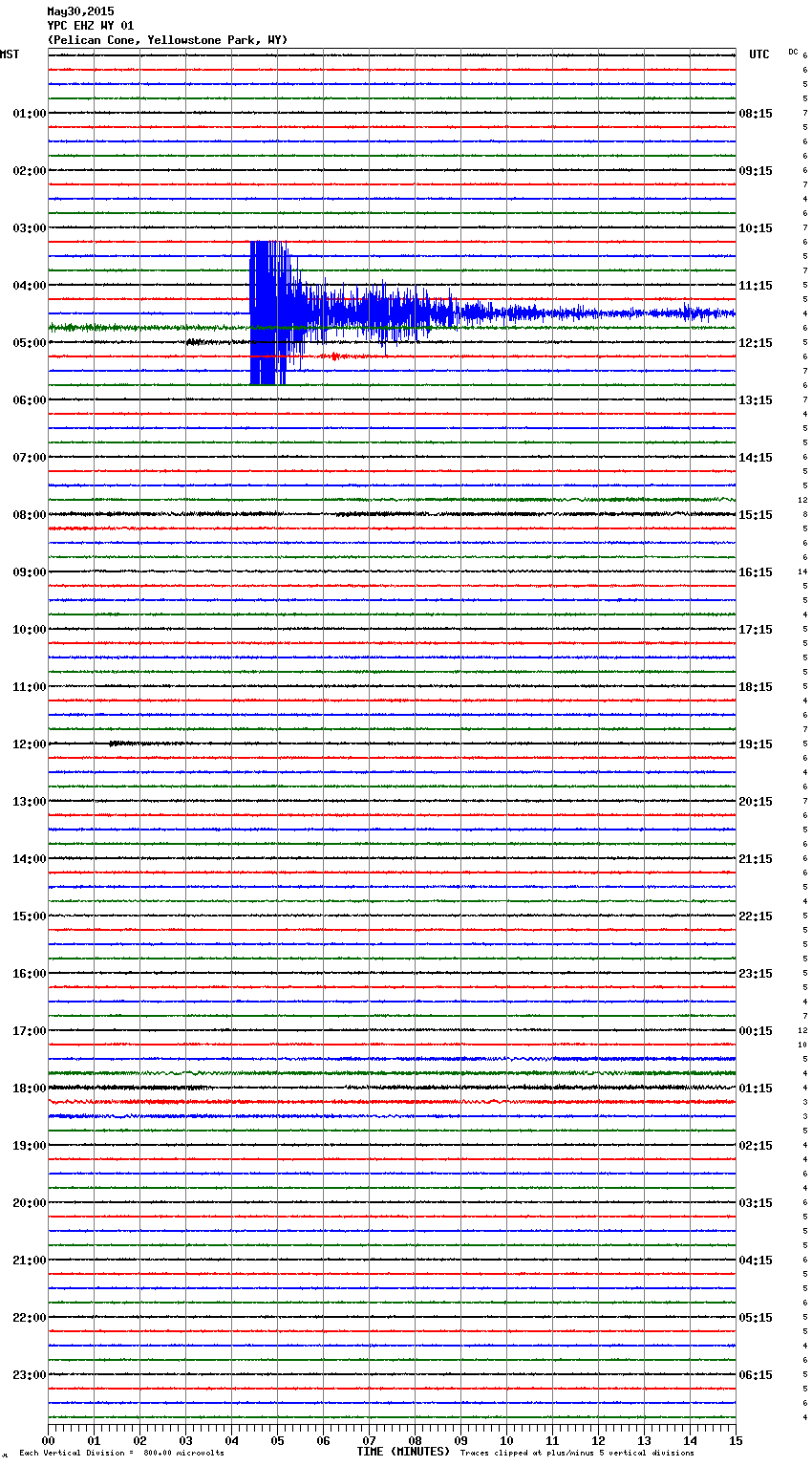
Task: Click the Traces clipped at plus/minus 5 note
Action: tap(577, 1454)
